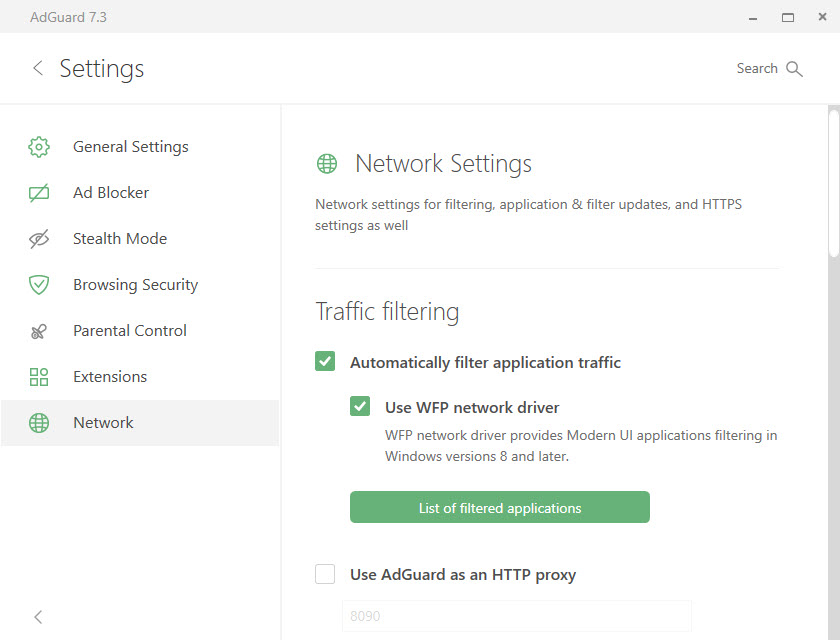Click the magnifying glass search icon

tap(794, 69)
